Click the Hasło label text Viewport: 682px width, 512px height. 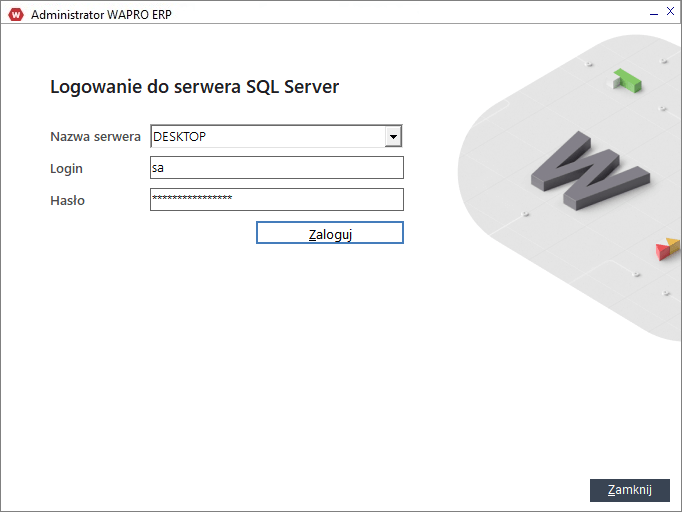pyautogui.click(x=67, y=201)
